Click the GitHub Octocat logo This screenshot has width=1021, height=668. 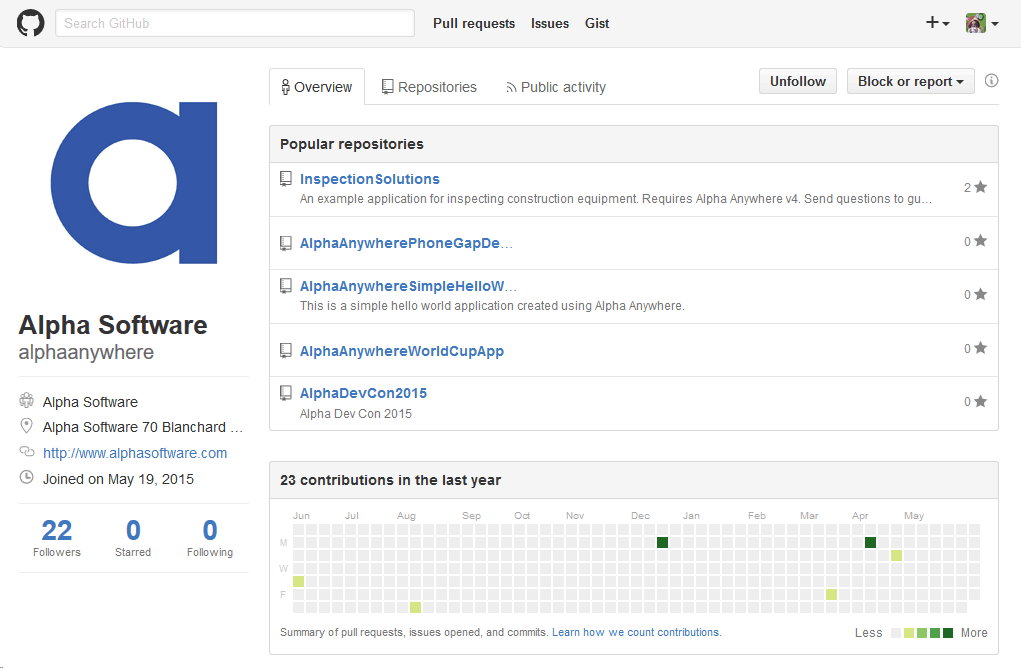31,23
